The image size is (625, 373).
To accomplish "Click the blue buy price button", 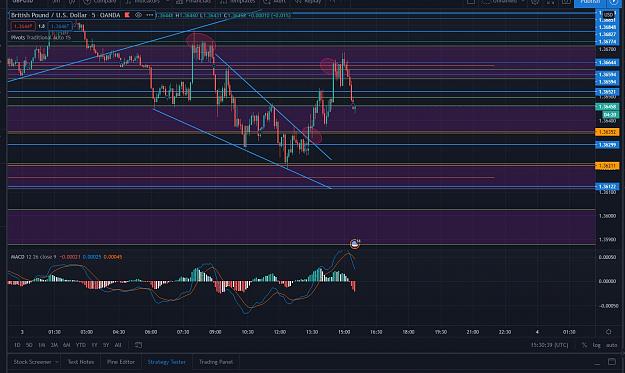I will 60,26.
